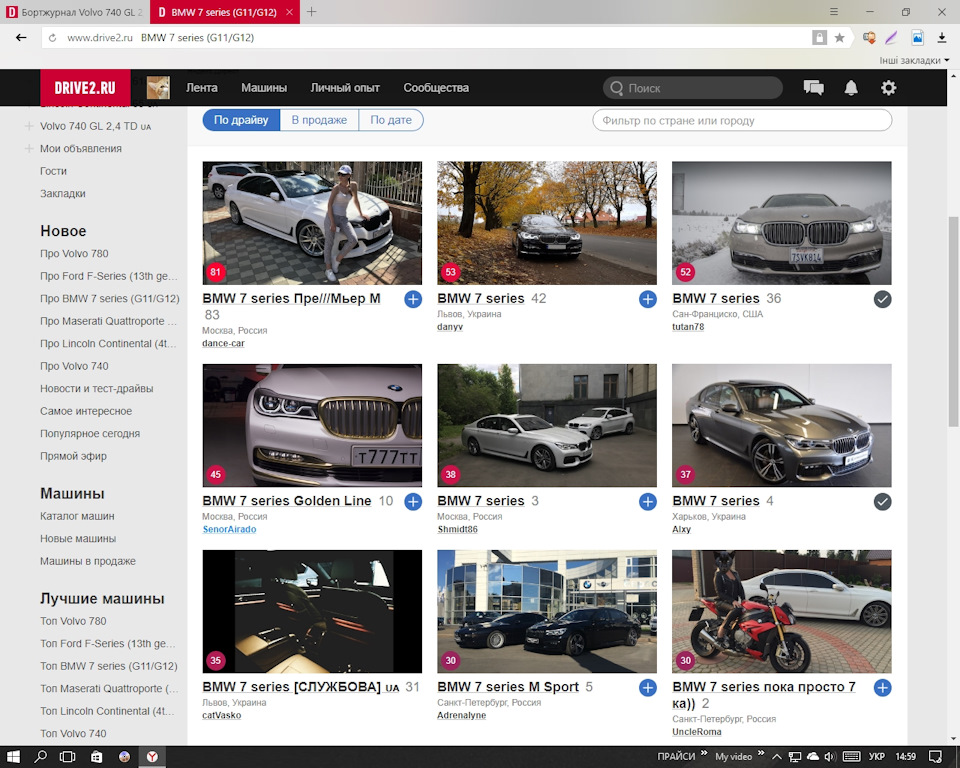Show hidden system tray icons
The image size is (960, 768).
click(776, 756)
